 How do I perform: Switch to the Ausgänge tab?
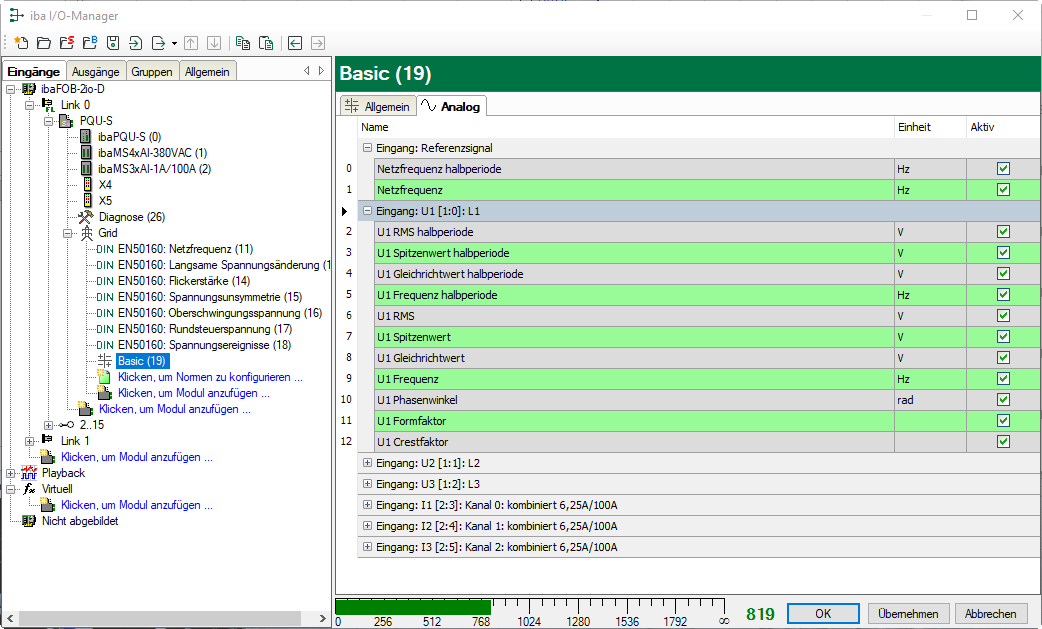pyautogui.click(x=96, y=71)
